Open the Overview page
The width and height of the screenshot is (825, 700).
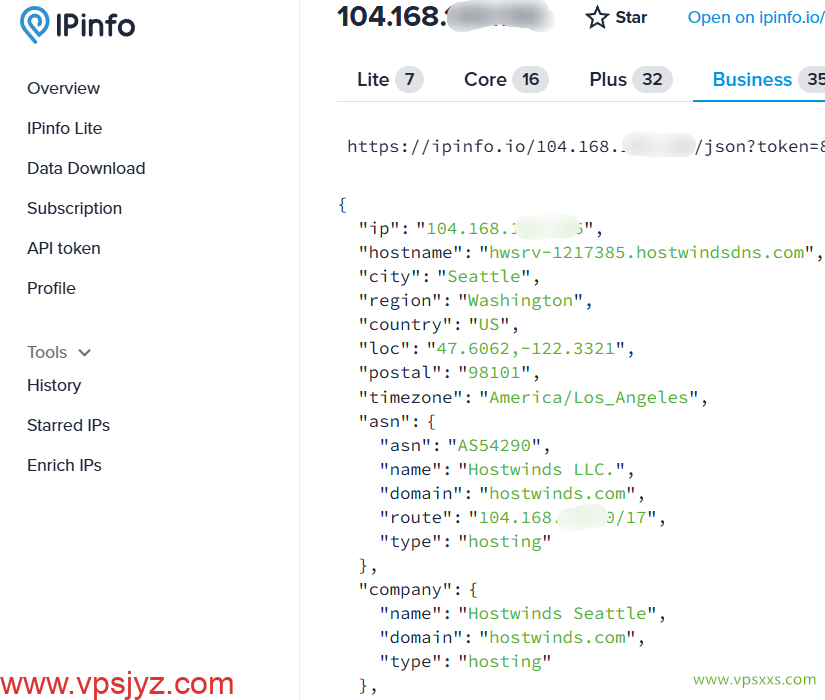click(63, 88)
